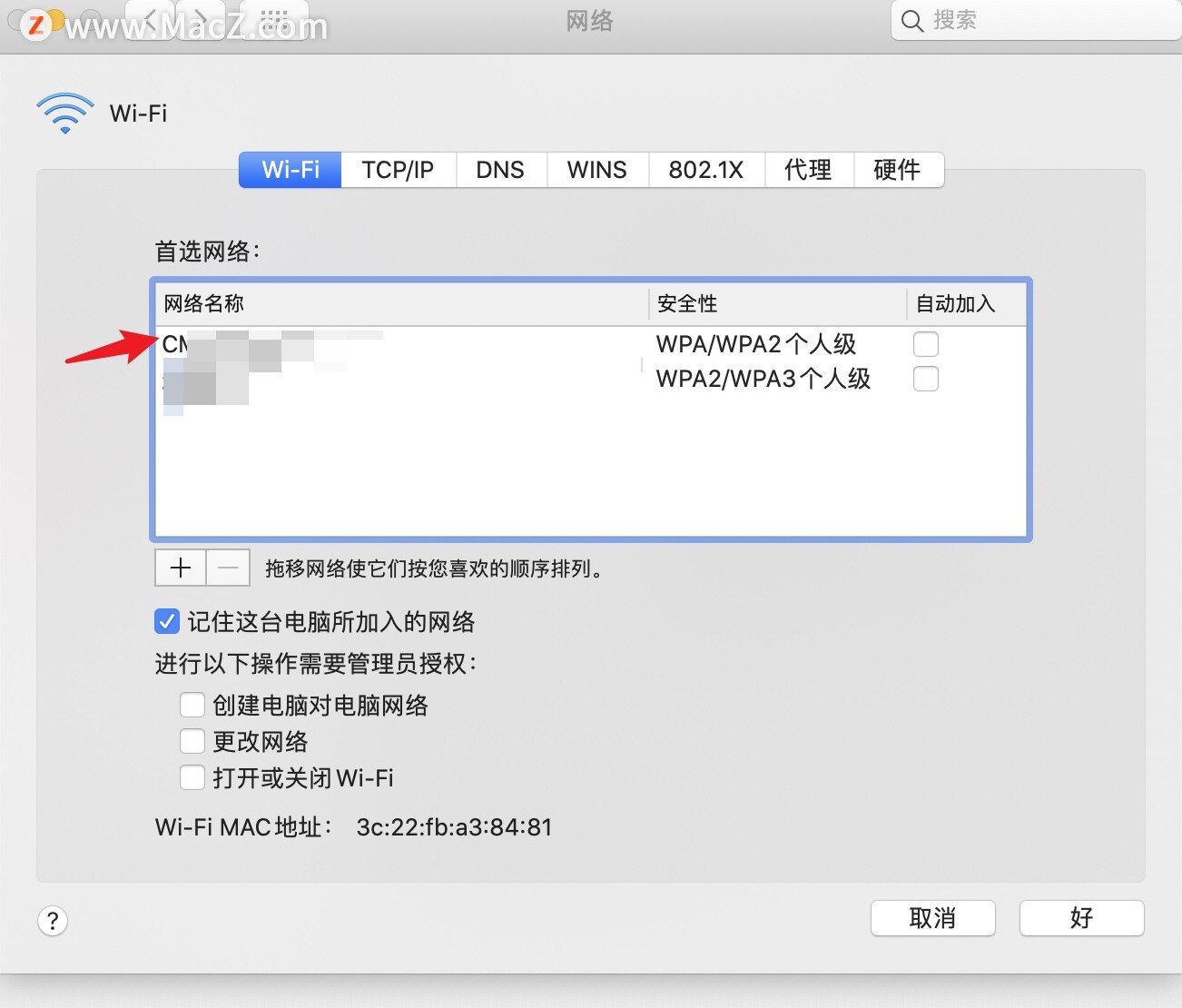This screenshot has height=1008, width=1182.
Task: Switch to the TCP/IP tab
Action: 398,170
